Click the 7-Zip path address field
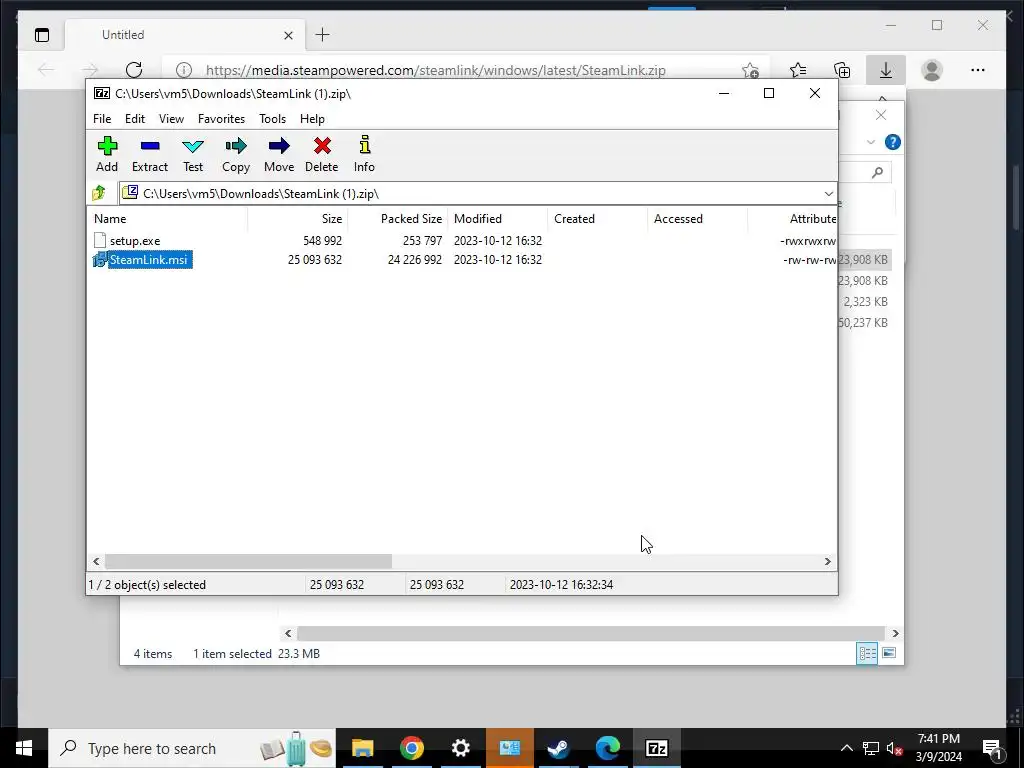1024x768 pixels. click(477, 193)
